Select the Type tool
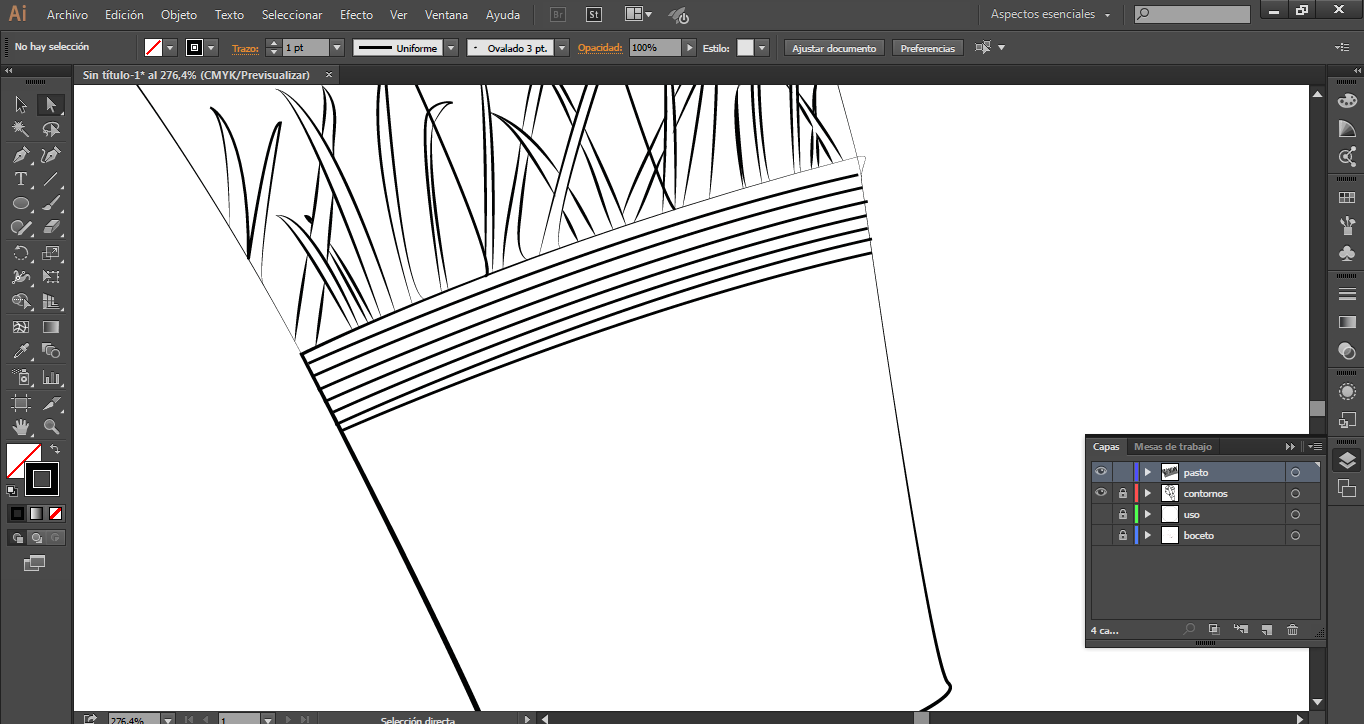Screen dimensions: 1364x724 pyautogui.click(x=20, y=180)
